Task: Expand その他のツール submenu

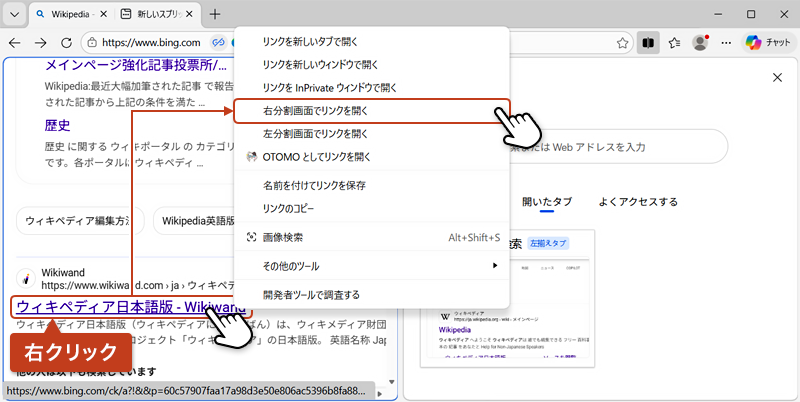Action: (x=371, y=266)
